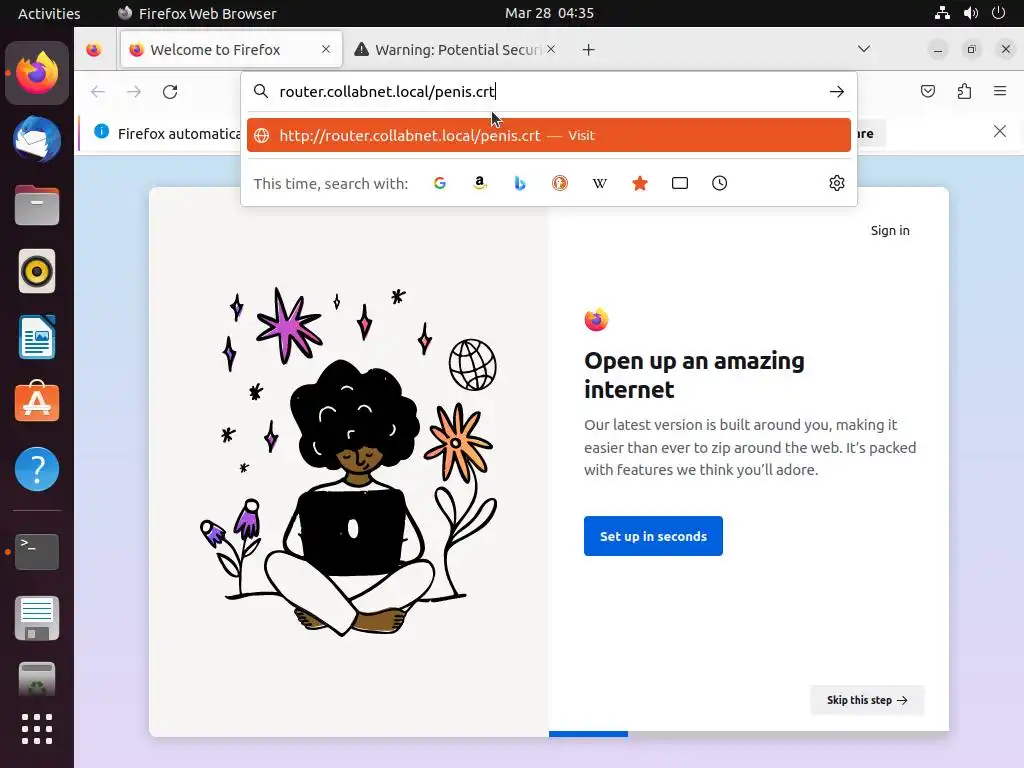Screen dimensions: 1024x768
Task: Search open tabs via the tabs icon
Action: click(x=680, y=184)
